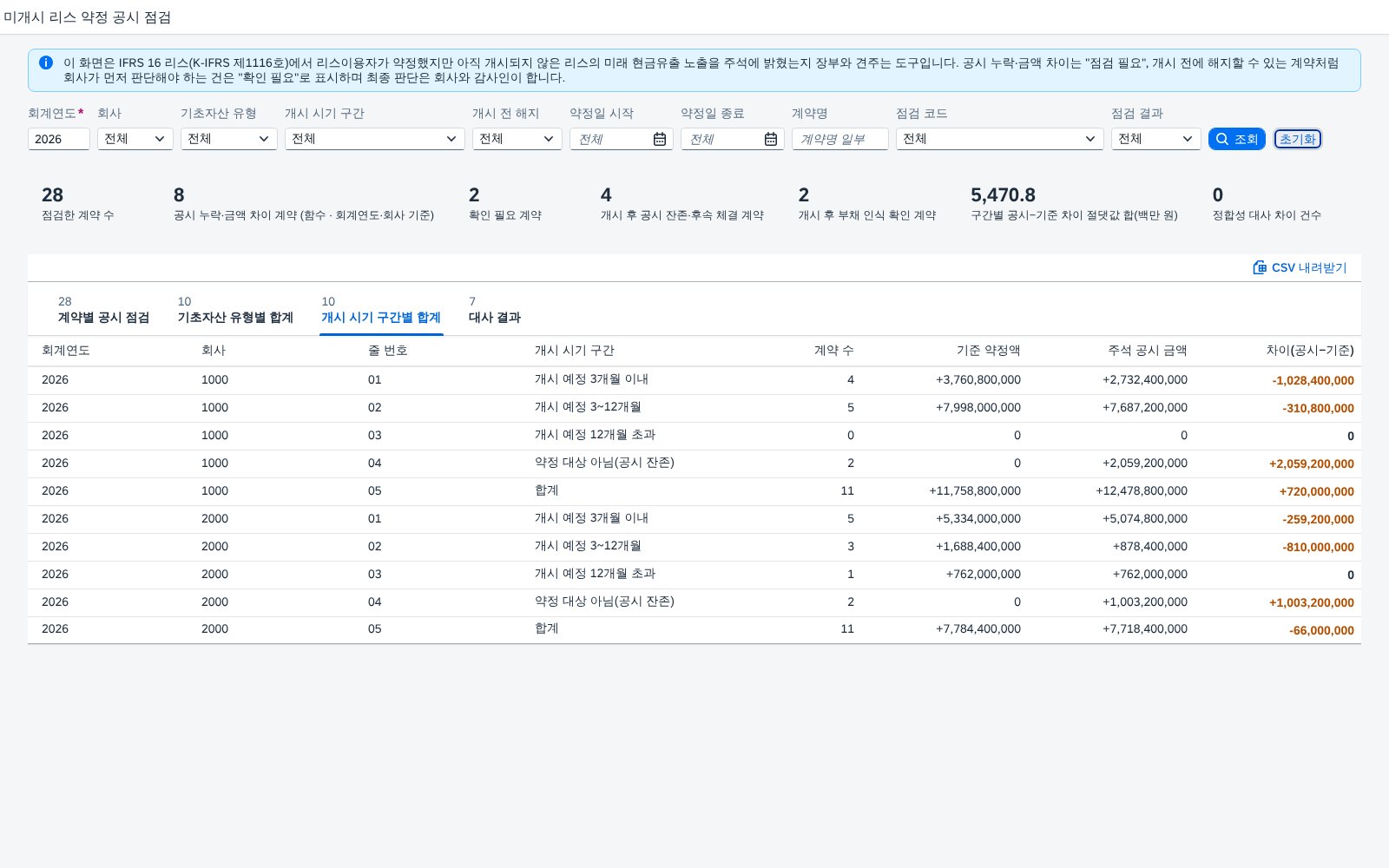Click the difference value +2,059,200,000

pos(1312,464)
